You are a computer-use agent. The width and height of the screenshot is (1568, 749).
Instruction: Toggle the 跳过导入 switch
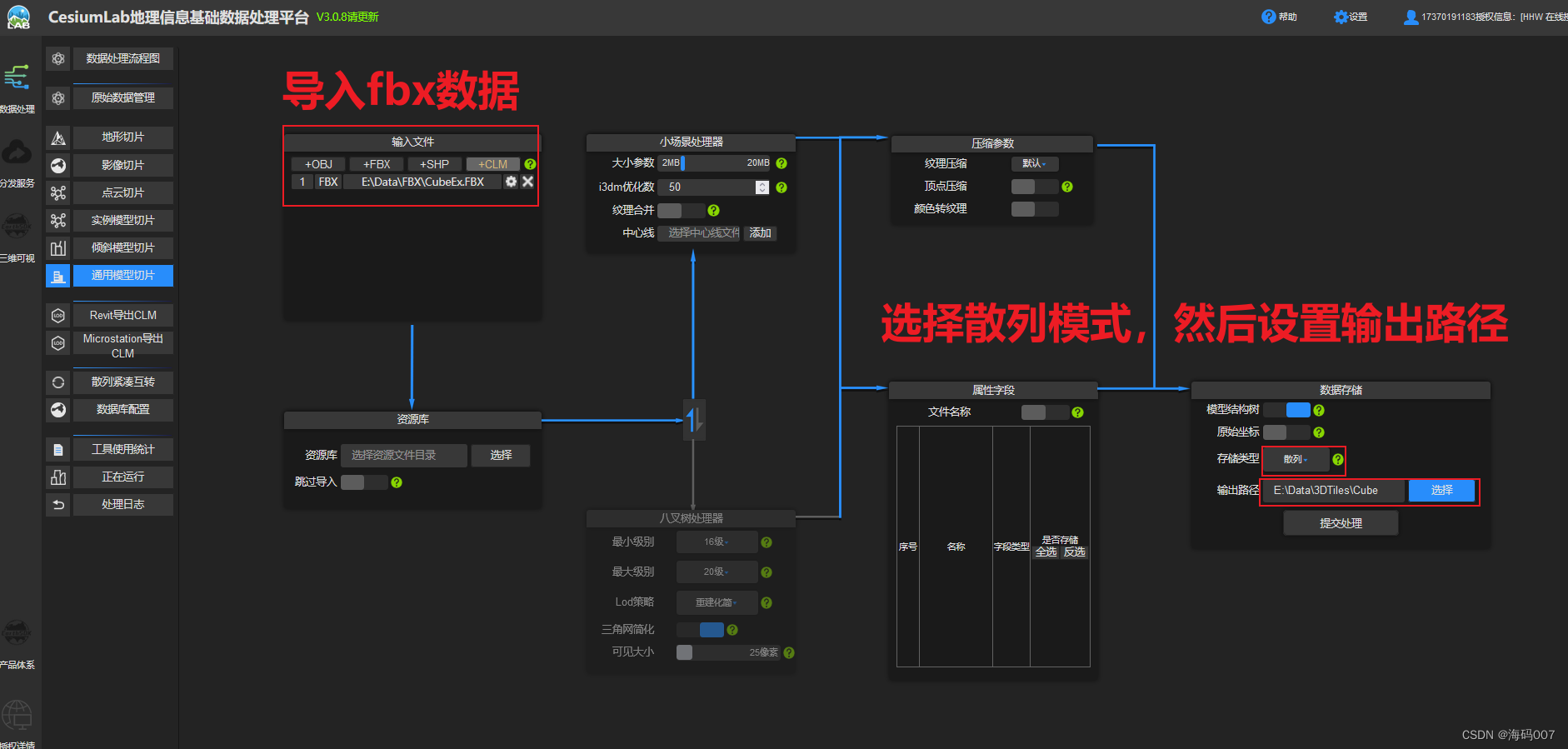(364, 482)
